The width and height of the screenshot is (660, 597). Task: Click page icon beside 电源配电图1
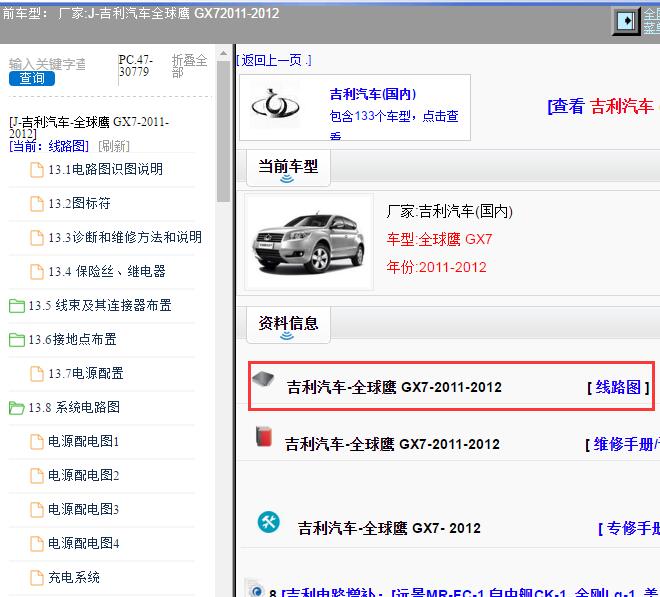click(x=37, y=442)
